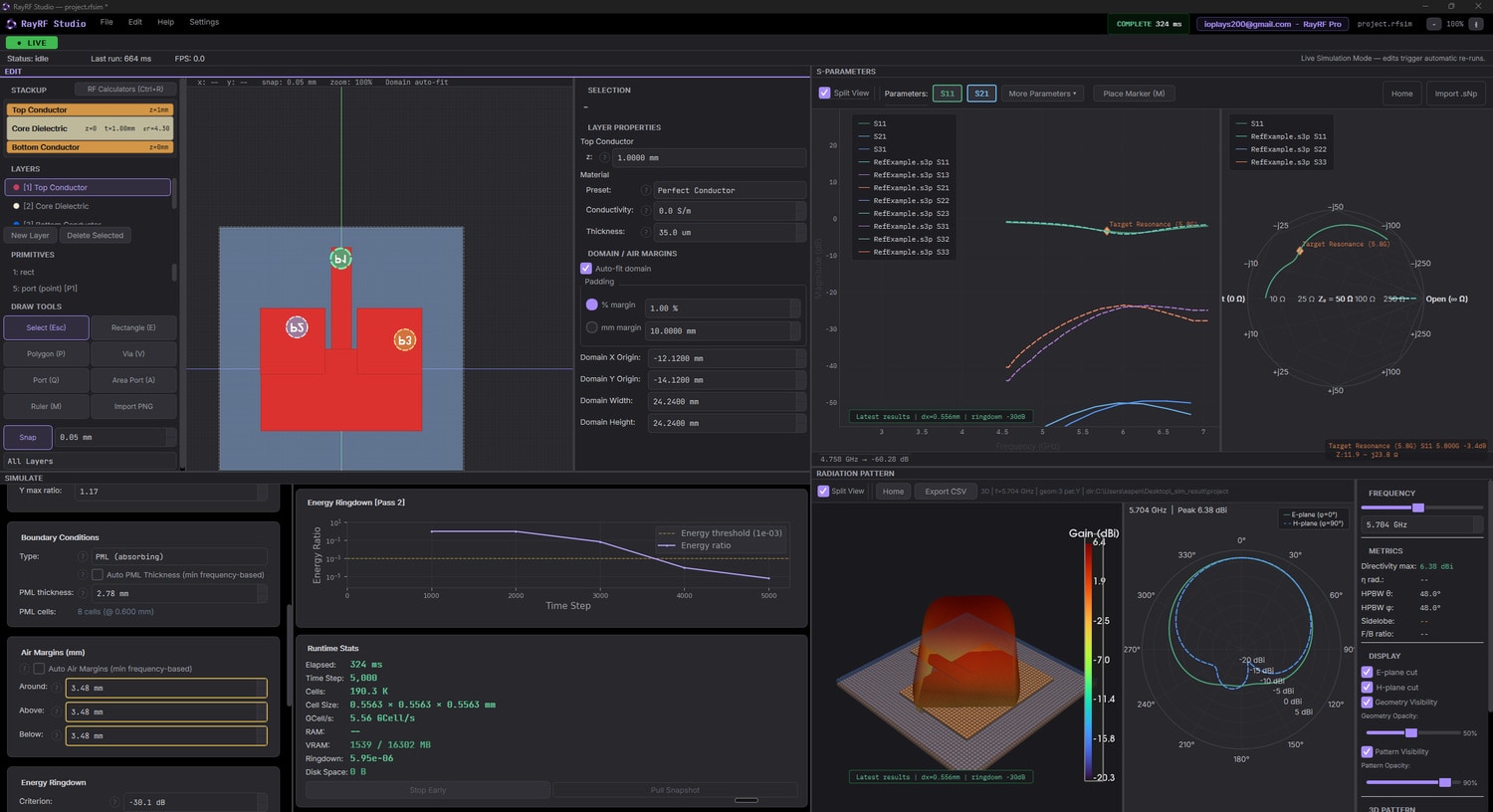Click help icon beside Energy Ringdown Criterion

[x=114, y=801]
